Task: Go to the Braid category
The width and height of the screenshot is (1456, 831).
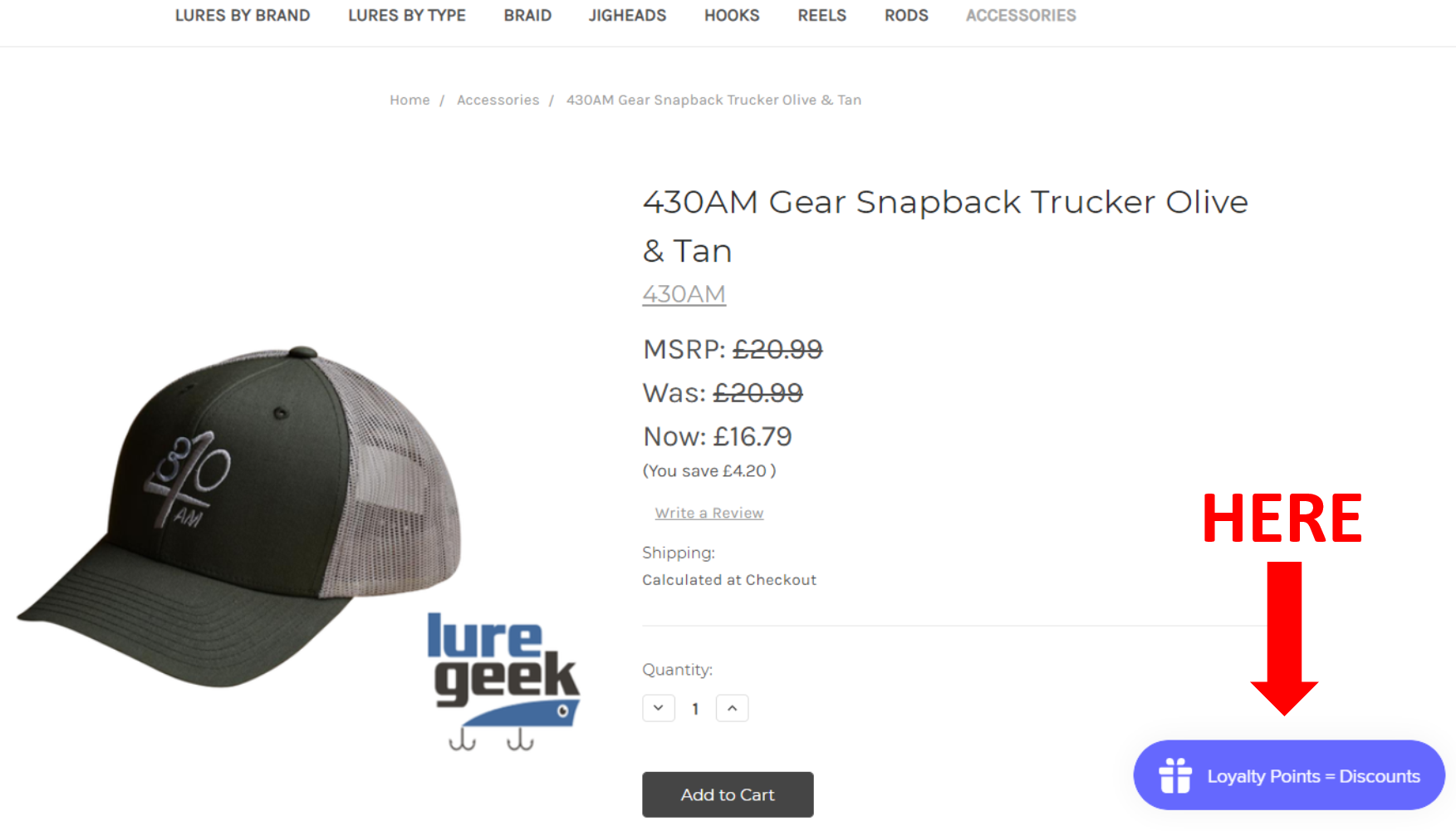Action: [527, 16]
